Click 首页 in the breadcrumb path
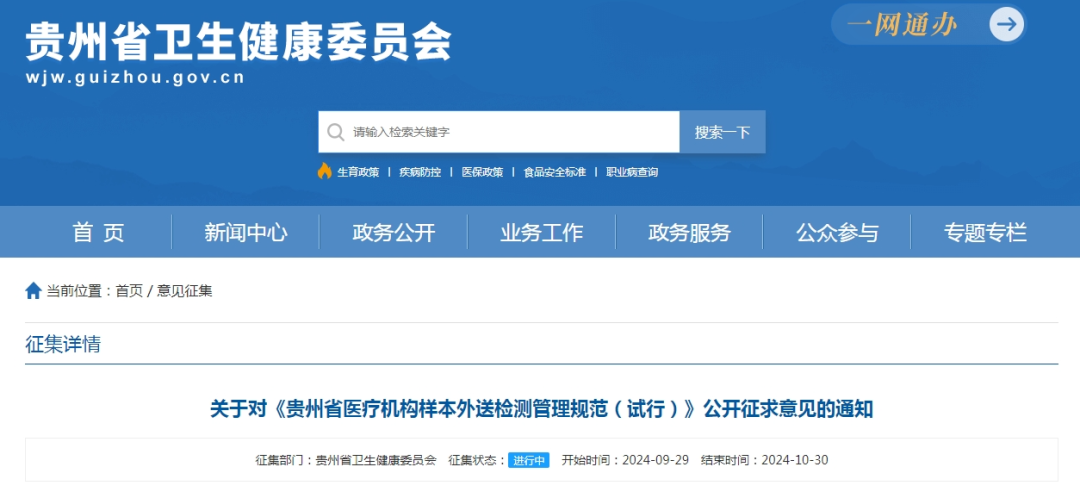Viewport: 1080px width, 498px height. pyautogui.click(x=129, y=291)
